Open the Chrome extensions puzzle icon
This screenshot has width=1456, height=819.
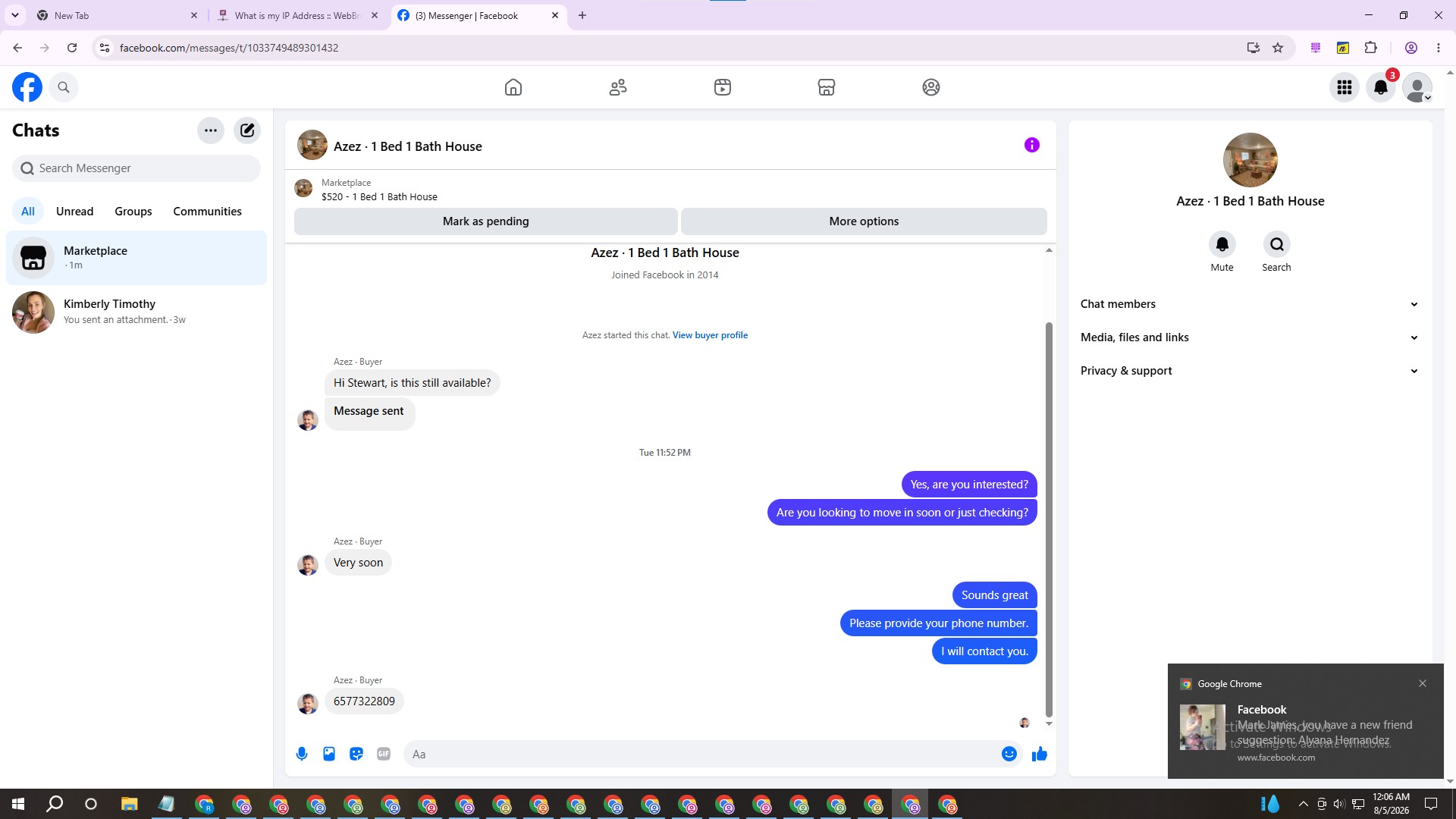pyautogui.click(x=1370, y=48)
